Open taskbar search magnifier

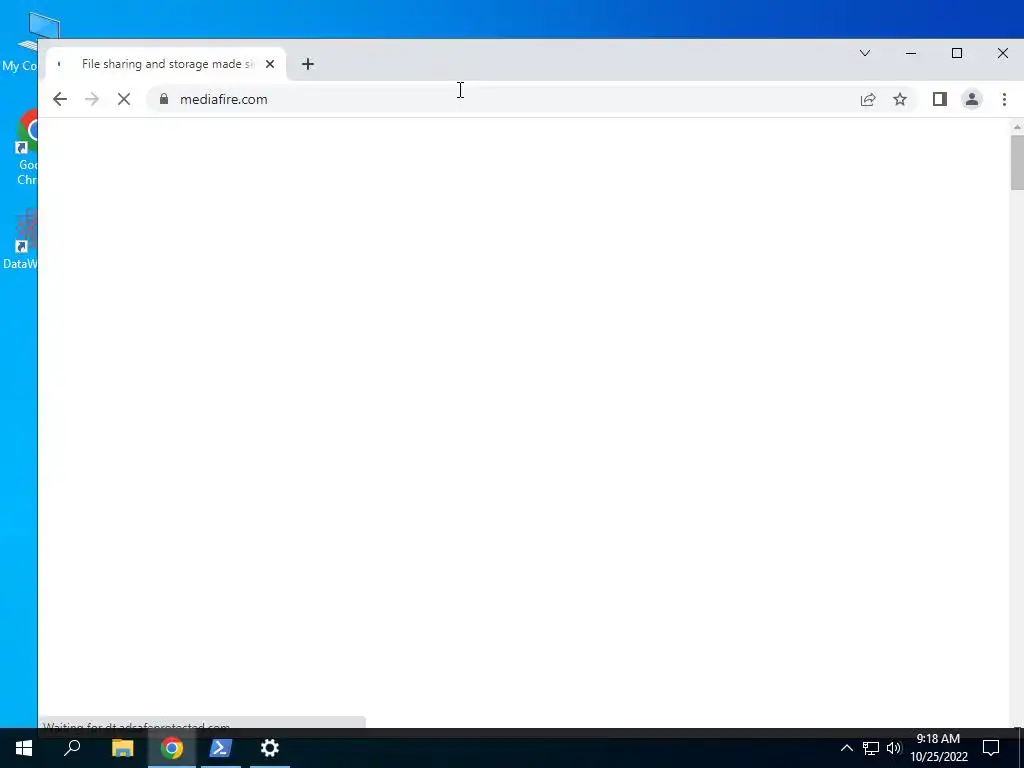point(72,748)
